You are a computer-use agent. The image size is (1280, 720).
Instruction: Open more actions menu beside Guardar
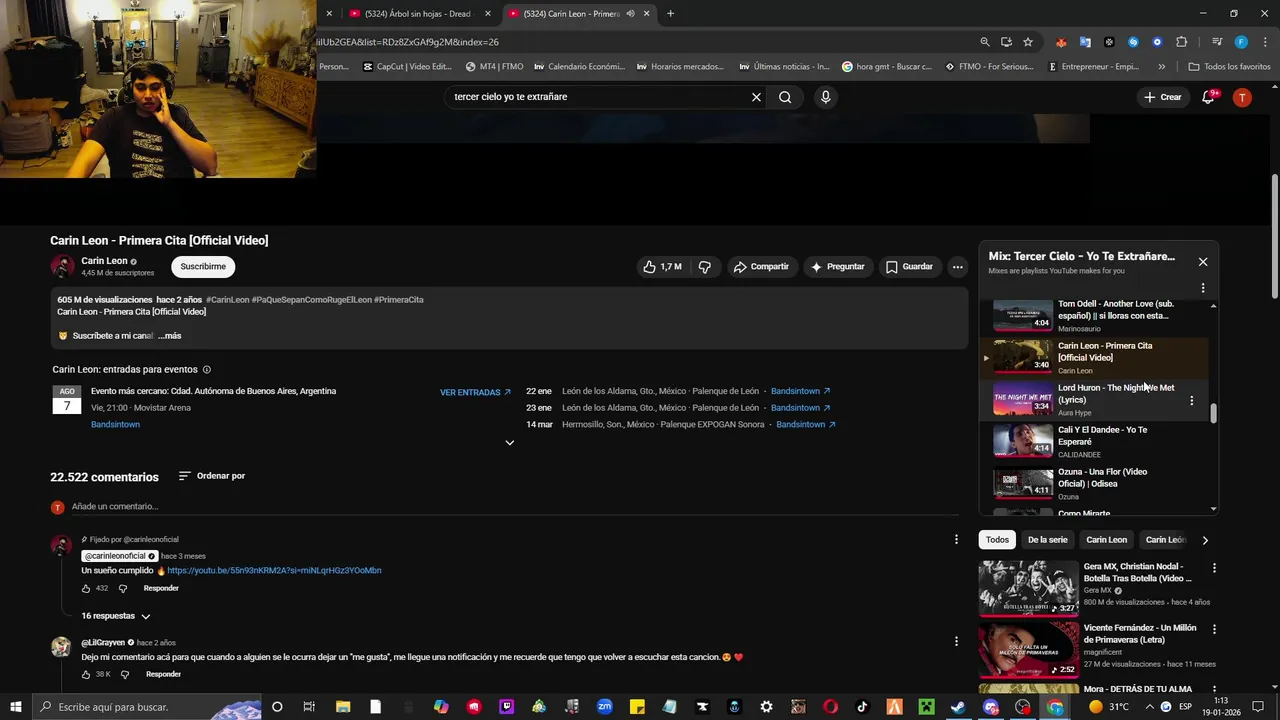pyautogui.click(x=957, y=267)
